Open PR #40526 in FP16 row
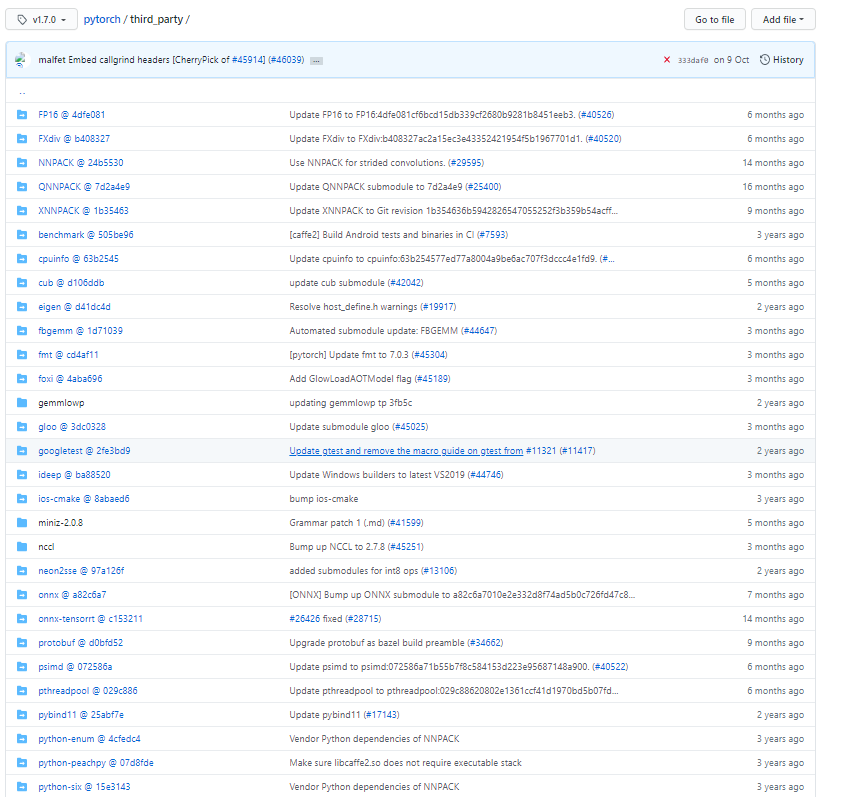The image size is (853, 797). coord(596,115)
